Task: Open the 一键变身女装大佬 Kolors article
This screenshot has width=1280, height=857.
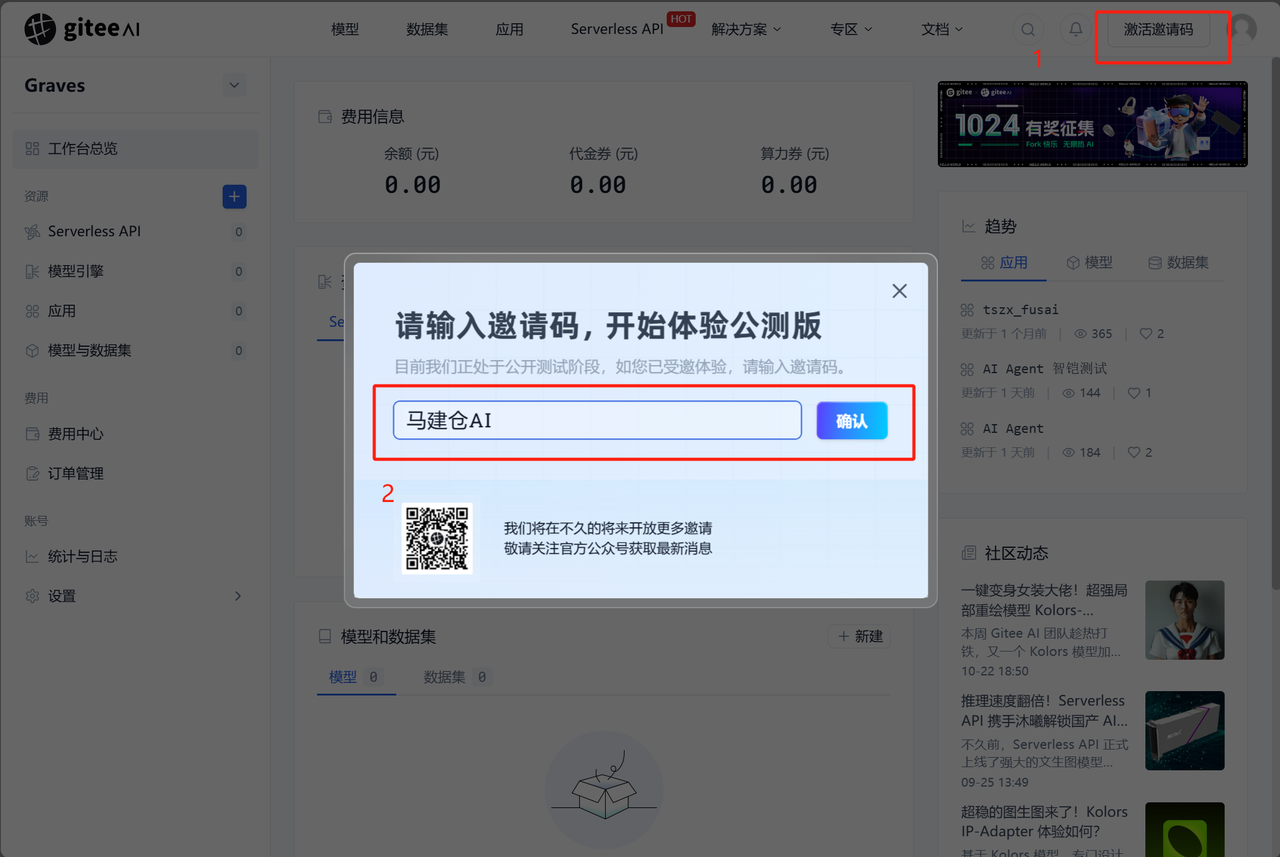Action: coord(1045,600)
